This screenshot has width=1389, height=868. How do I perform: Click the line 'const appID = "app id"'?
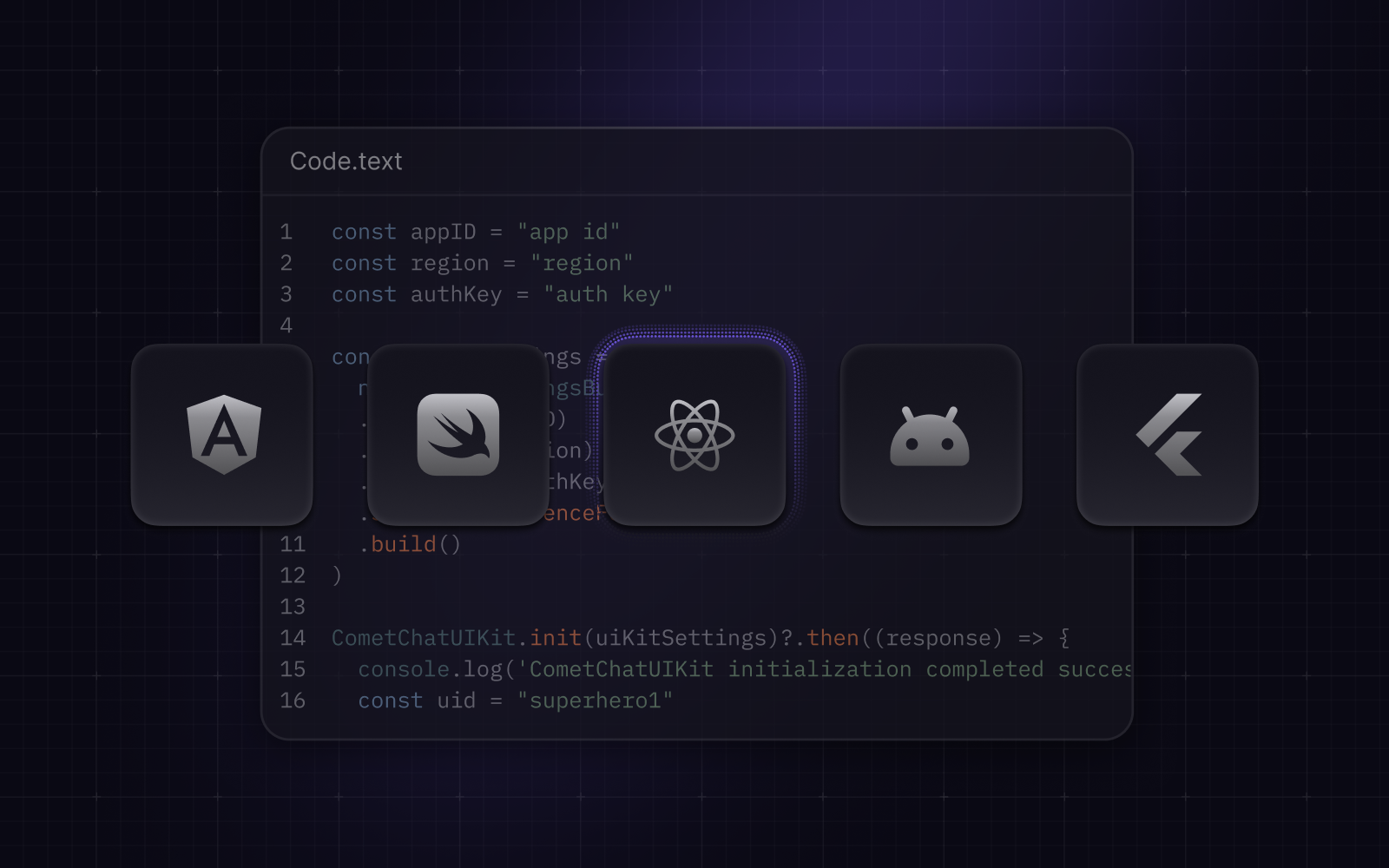coord(476,232)
